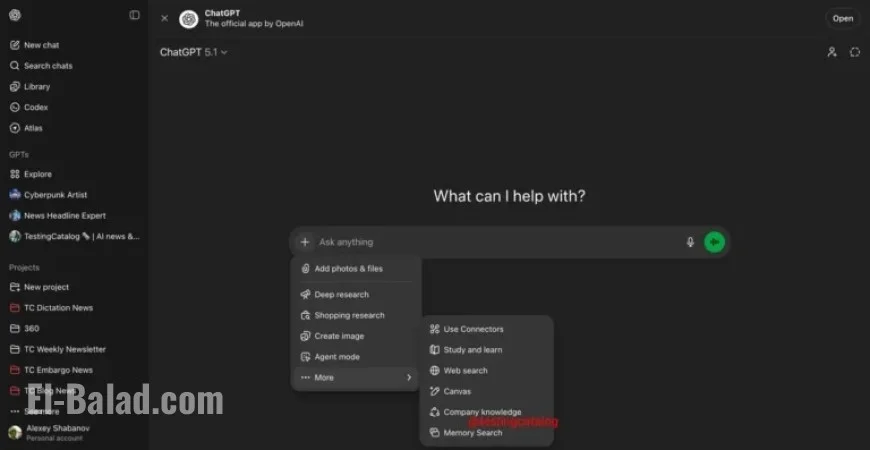Screen dimensions: 870x450
Task: Select Shopping research from menu
Action: [355, 315]
